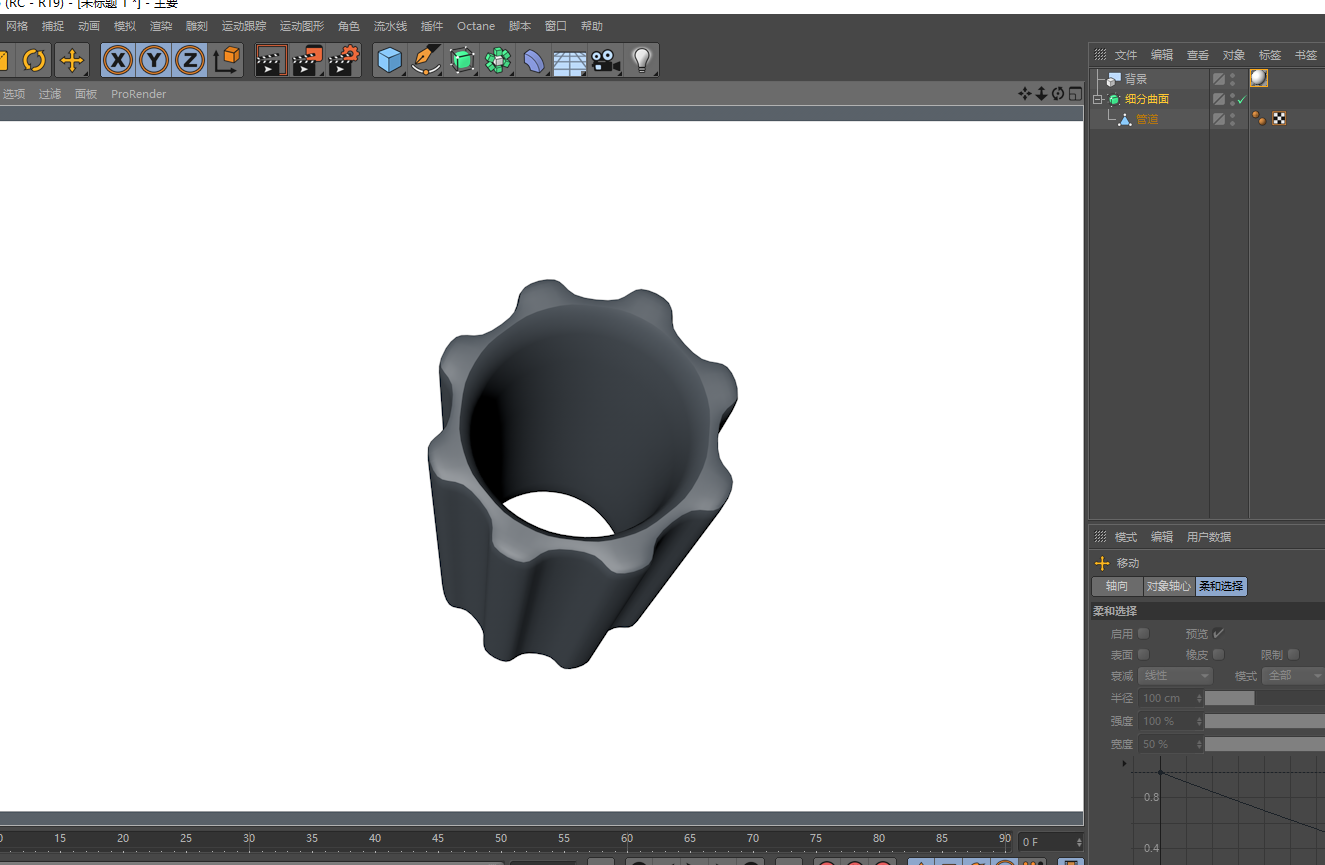The width and height of the screenshot is (1325, 865).
Task: Open the 渲染 menu
Action: [x=161, y=26]
